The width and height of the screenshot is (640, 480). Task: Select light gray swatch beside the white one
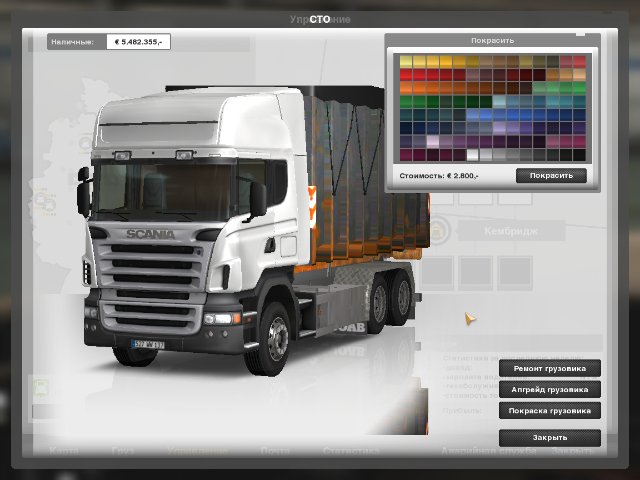(x=486, y=155)
